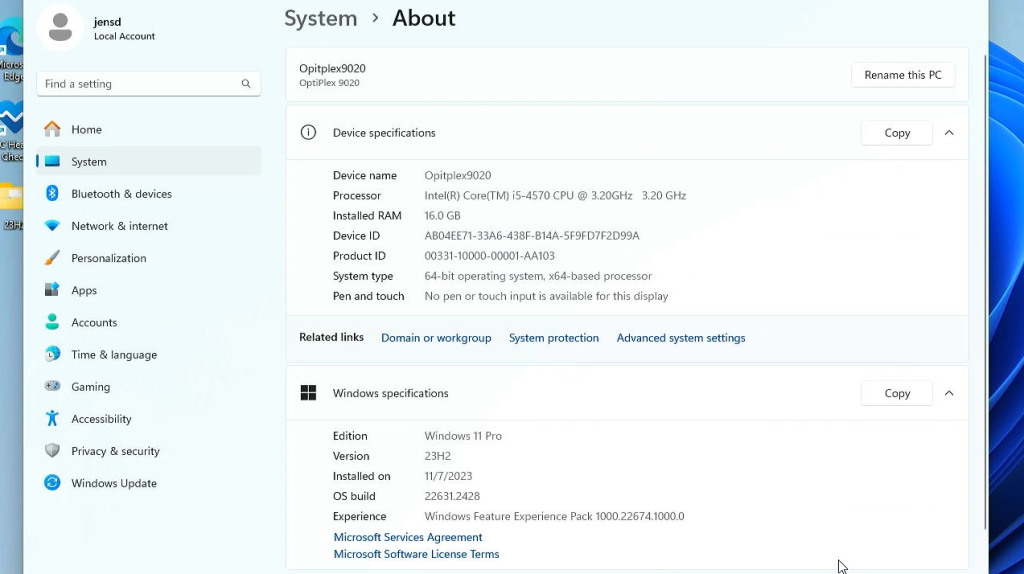Image resolution: width=1024 pixels, height=574 pixels.
Task: Collapse the Device specifications section
Action: 949,133
